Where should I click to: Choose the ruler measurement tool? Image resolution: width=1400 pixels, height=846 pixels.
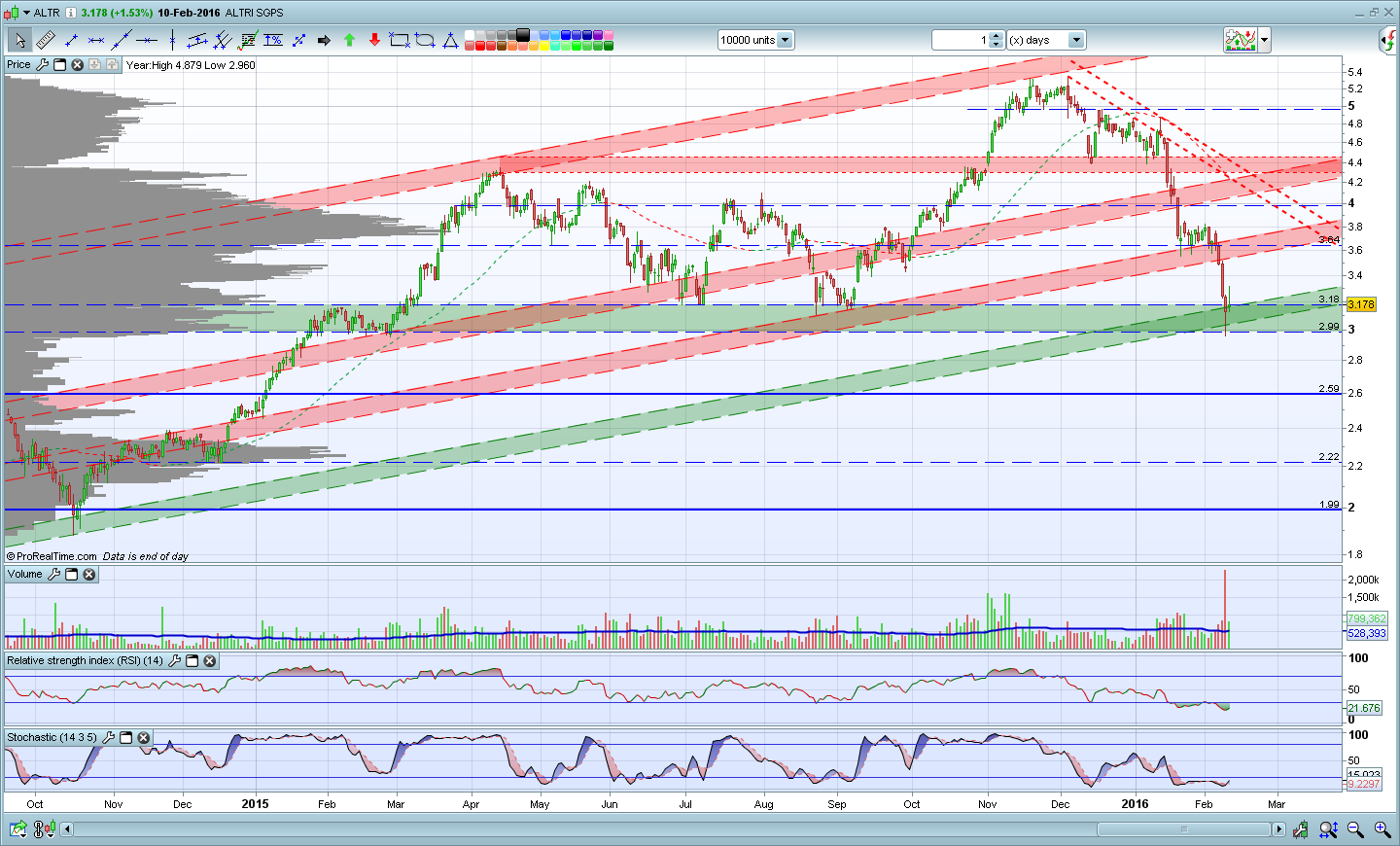pyautogui.click(x=46, y=40)
